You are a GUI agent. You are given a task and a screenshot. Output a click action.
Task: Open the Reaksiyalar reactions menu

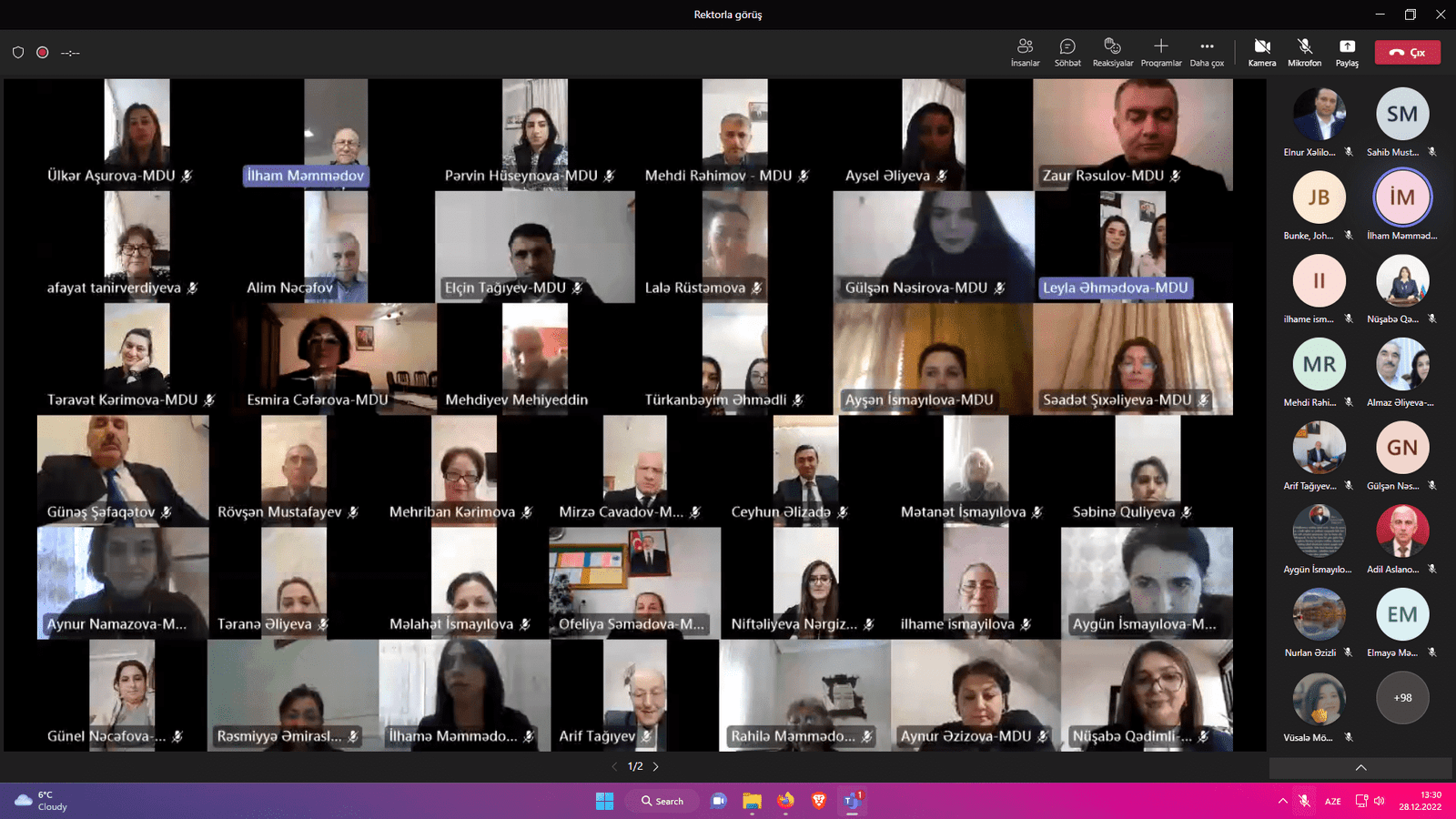tap(1112, 52)
